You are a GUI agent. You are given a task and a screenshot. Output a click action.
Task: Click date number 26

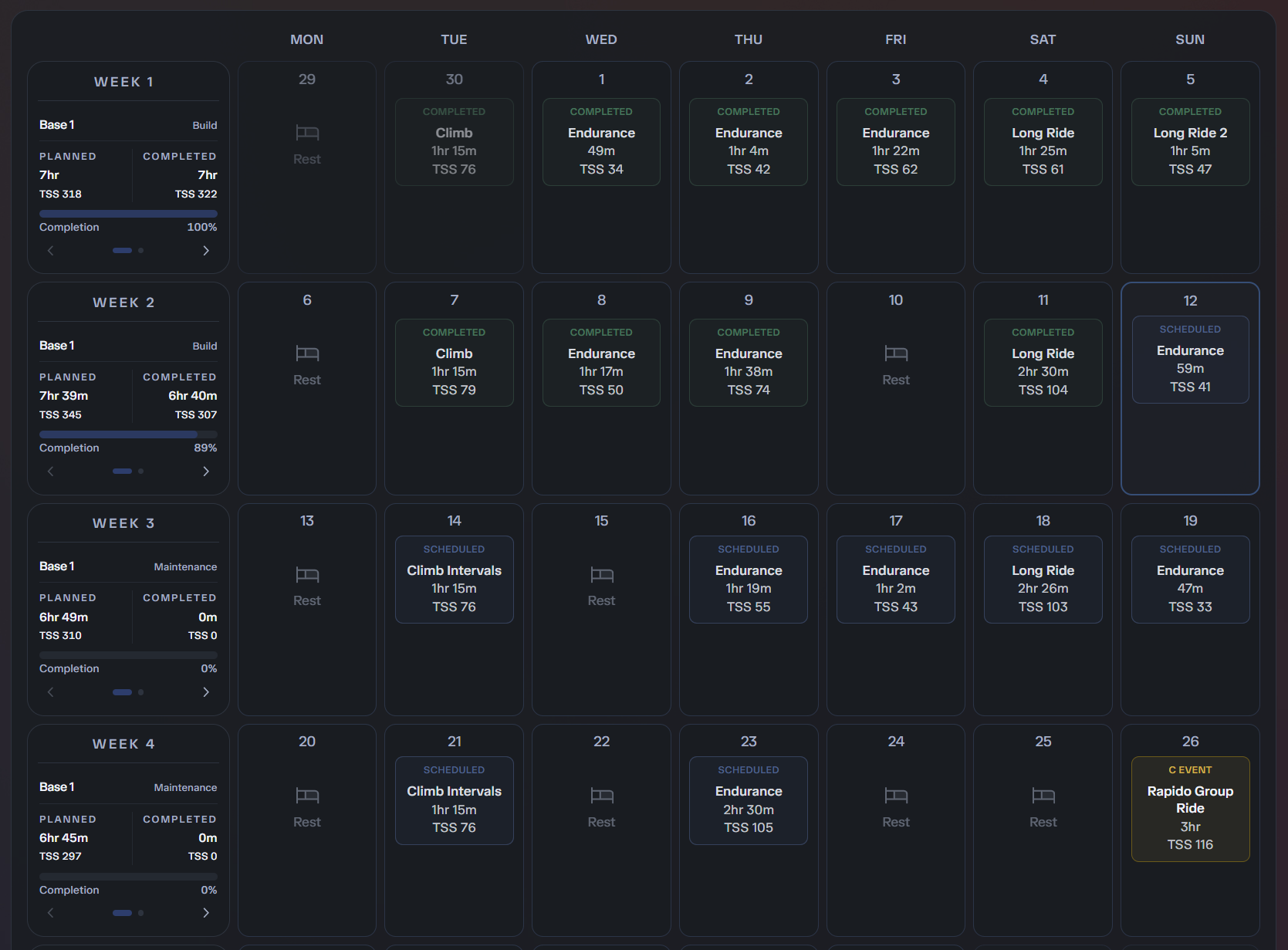[1191, 742]
